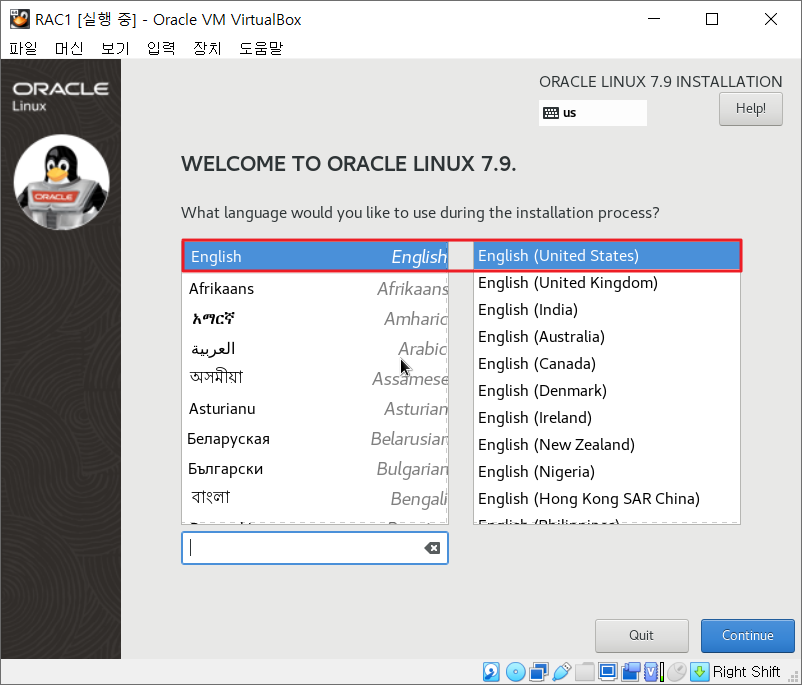Click the keyboard layout icon next to us
Screen dimensions: 802x685
click(x=551, y=113)
